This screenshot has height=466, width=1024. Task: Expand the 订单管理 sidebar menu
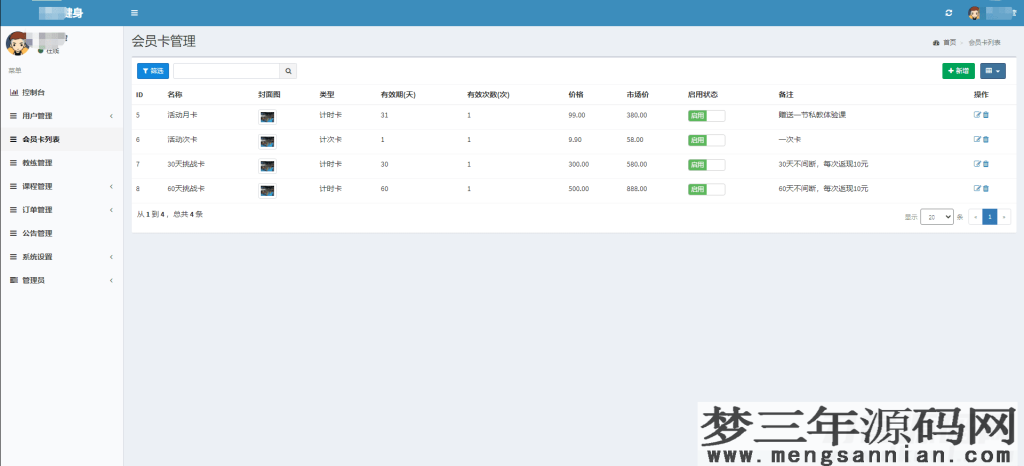click(61, 210)
